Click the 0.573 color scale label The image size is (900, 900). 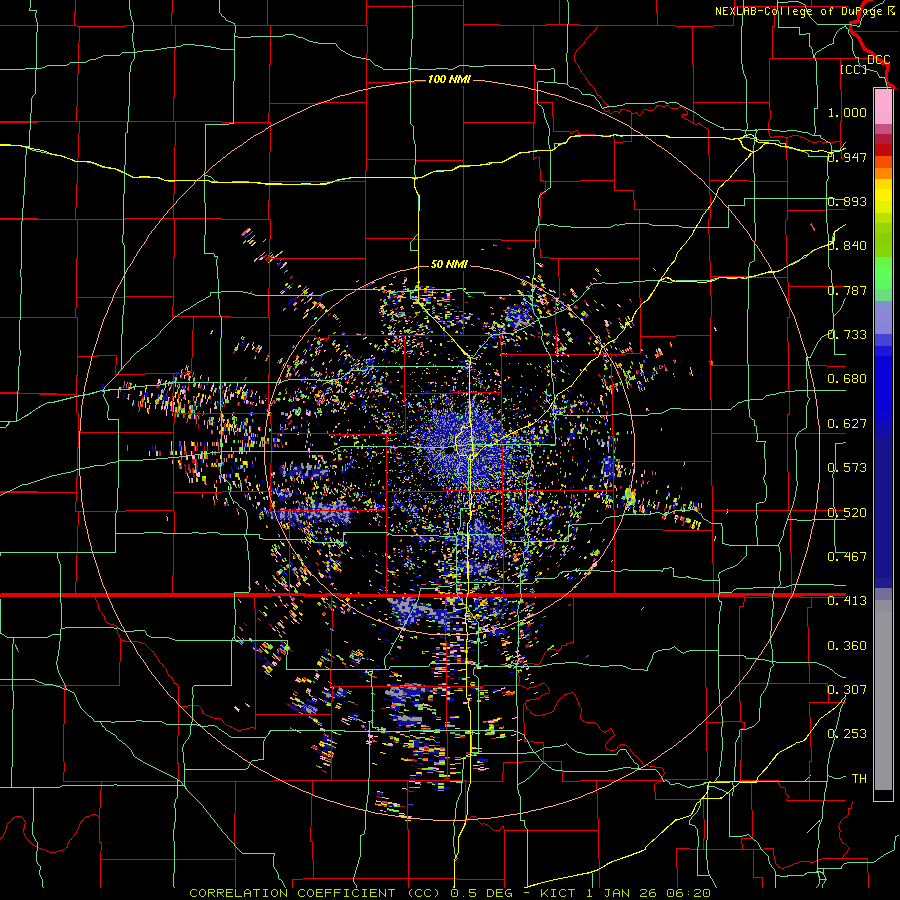pyautogui.click(x=847, y=468)
